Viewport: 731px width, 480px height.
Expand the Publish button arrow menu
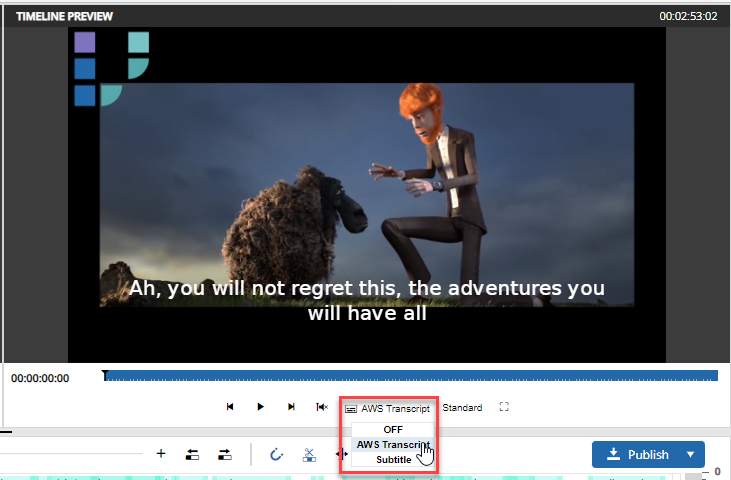(x=690, y=454)
